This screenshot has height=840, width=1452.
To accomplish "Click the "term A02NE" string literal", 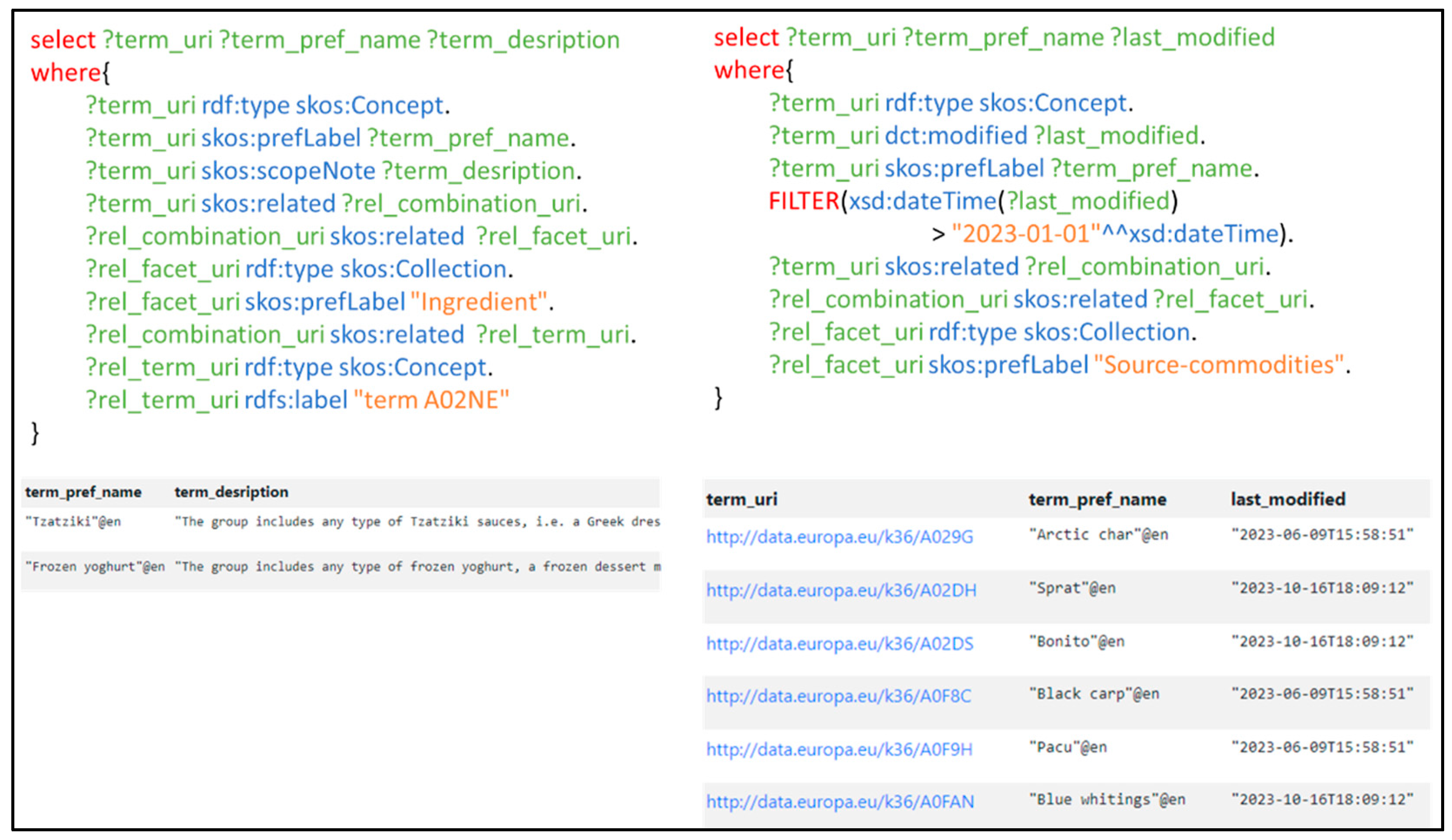I will click(x=431, y=400).
